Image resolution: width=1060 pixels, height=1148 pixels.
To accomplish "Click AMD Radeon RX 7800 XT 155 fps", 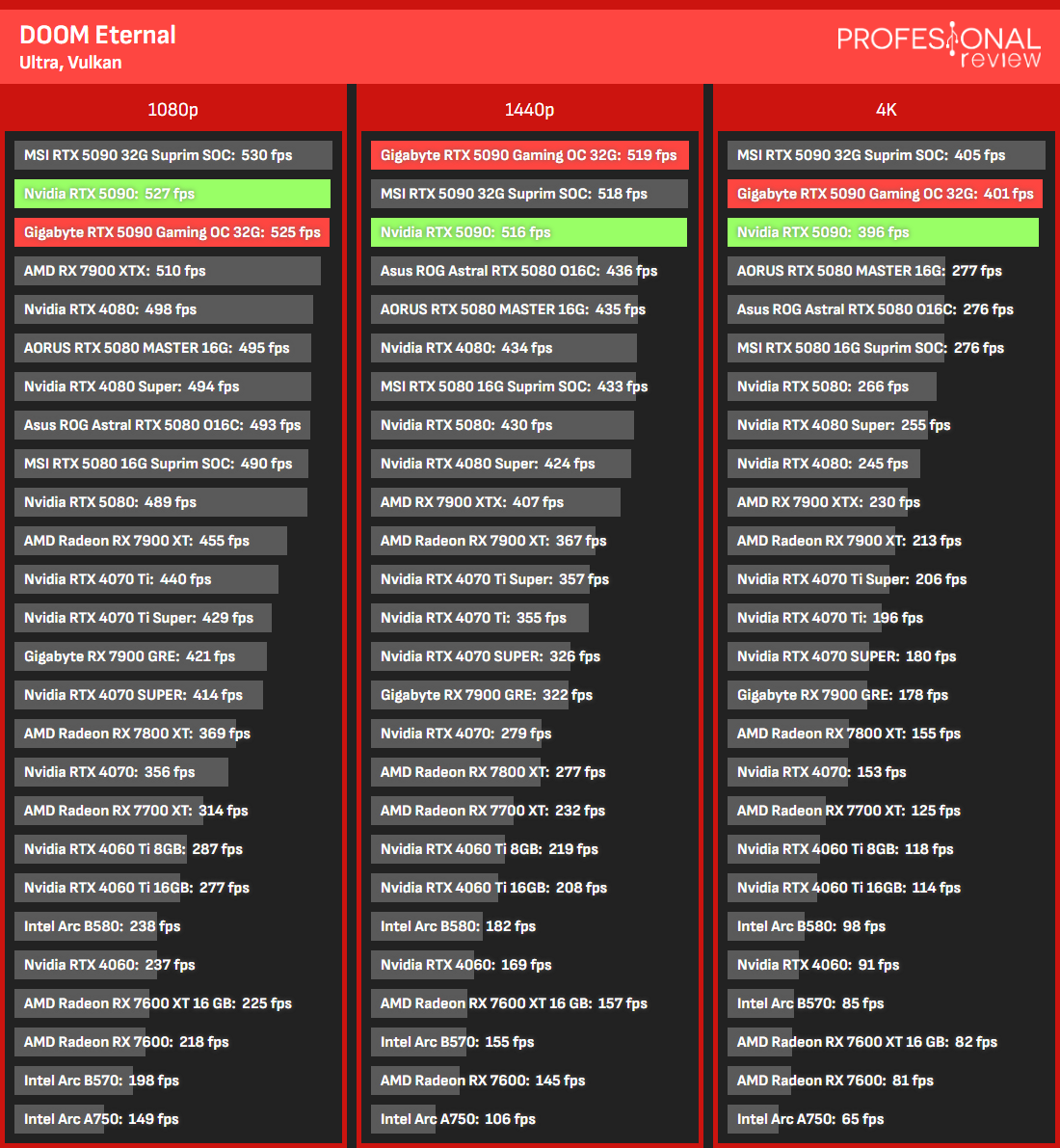I will [x=788, y=734].
